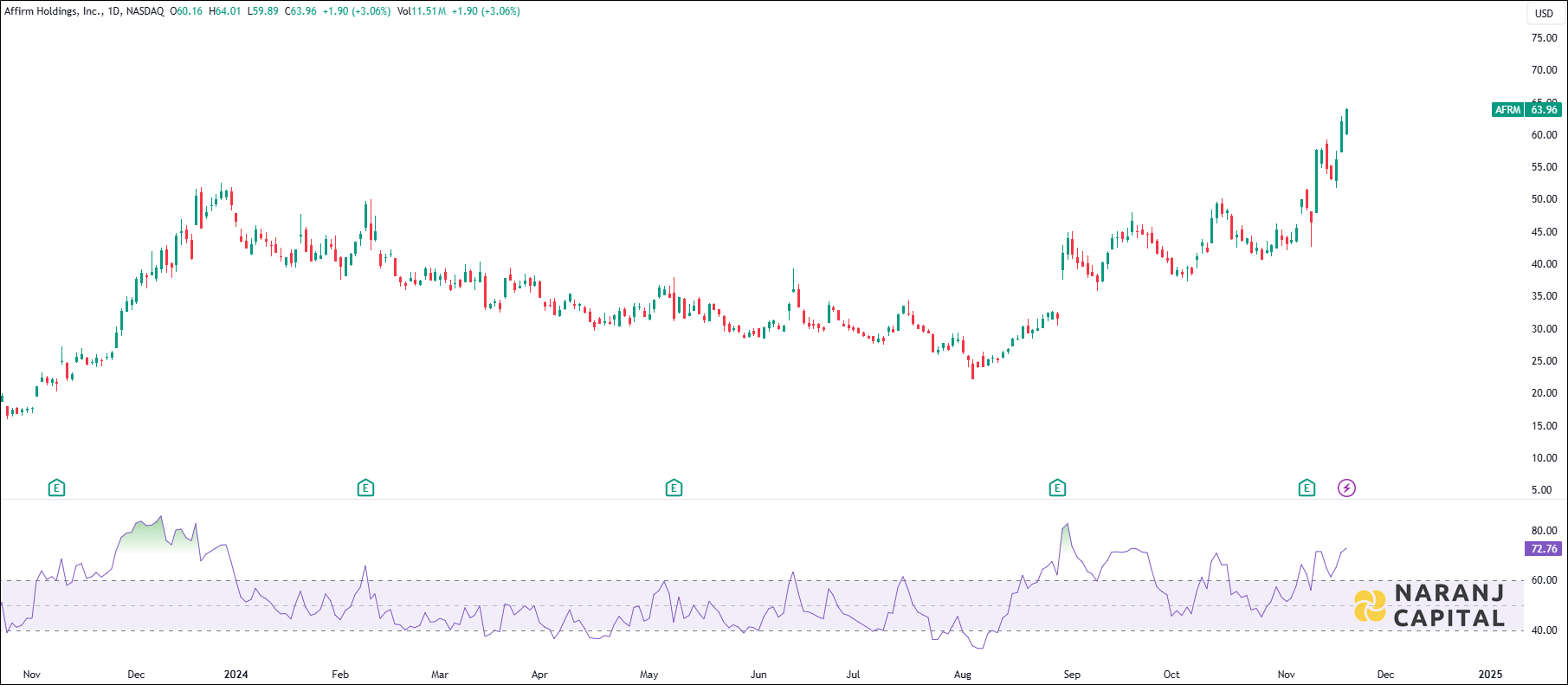Screen dimensions: 1568x685
Task: Click the 80.00 level on RSI scale
Action: coord(1544,531)
